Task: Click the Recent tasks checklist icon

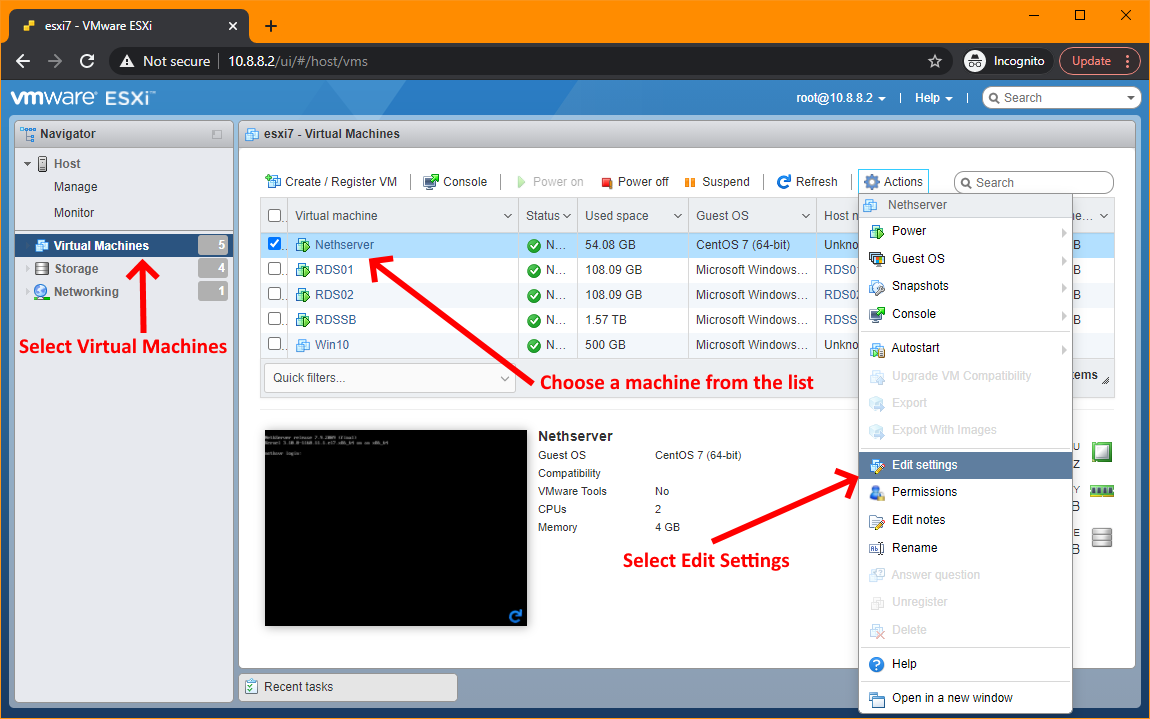Action: [x=252, y=687]
